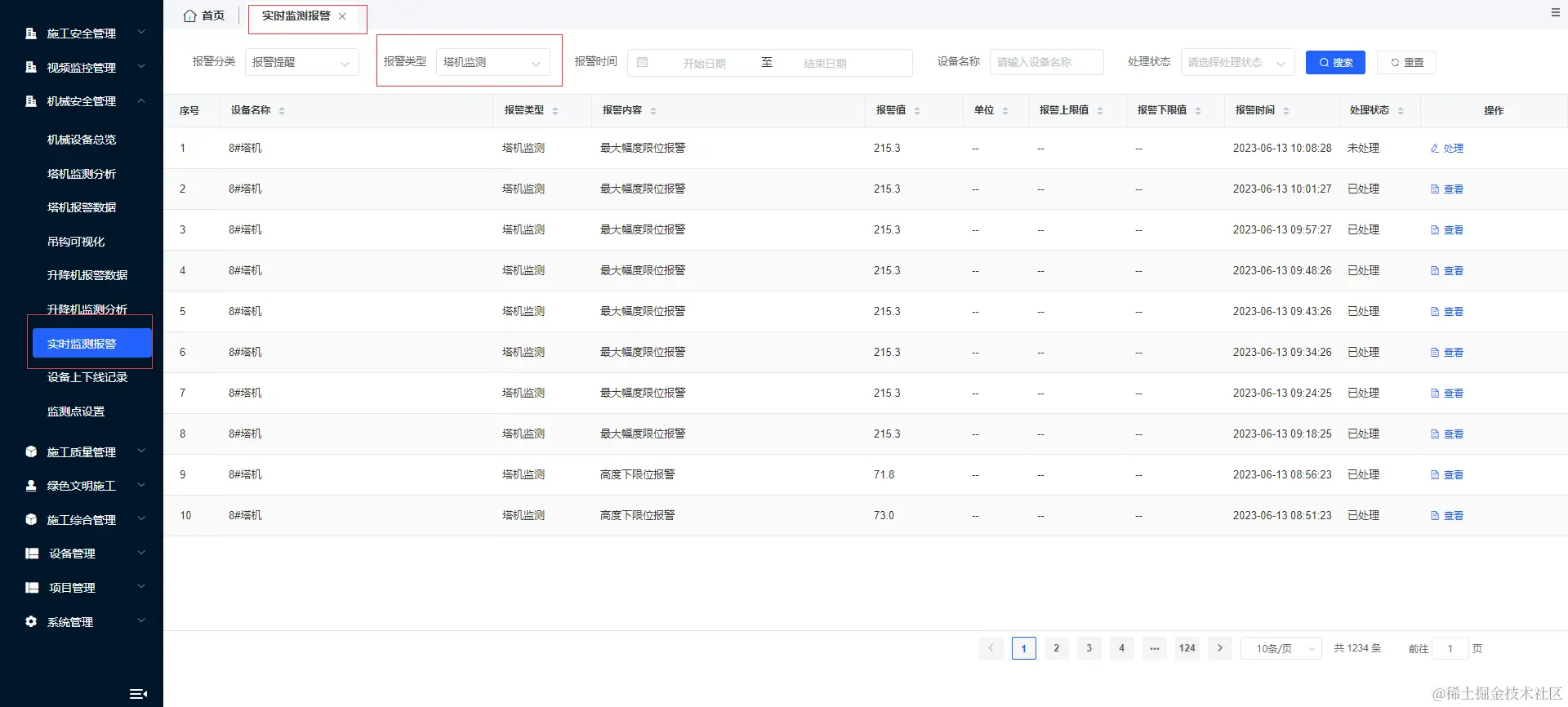The height and width of the screenshot is (707, 1568).
Task: Click 处理 link in row 1
Action: [x=1447, y=149]
